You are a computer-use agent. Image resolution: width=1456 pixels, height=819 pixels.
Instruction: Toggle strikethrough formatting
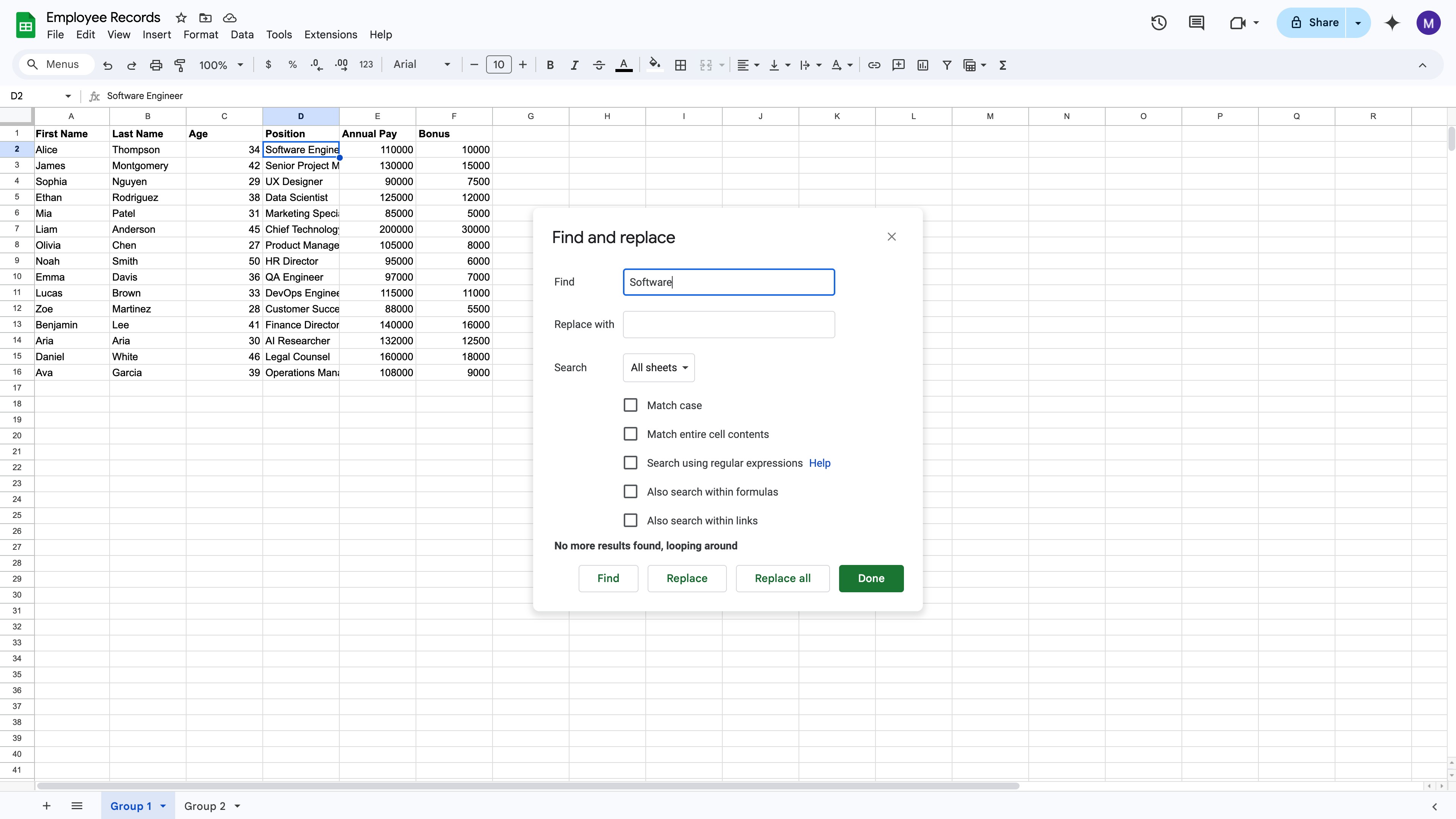pyautogui.click(x=599, y=65)
